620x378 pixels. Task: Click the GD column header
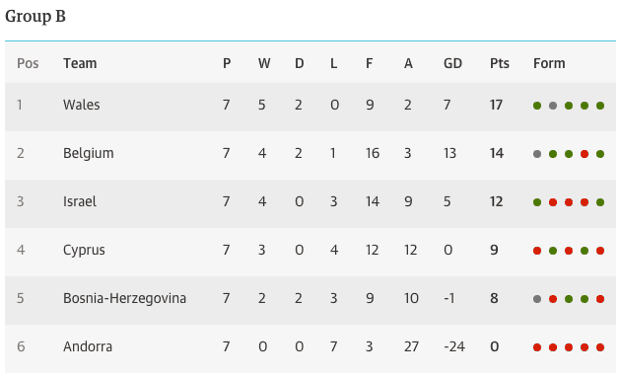(x=453, y=63)
